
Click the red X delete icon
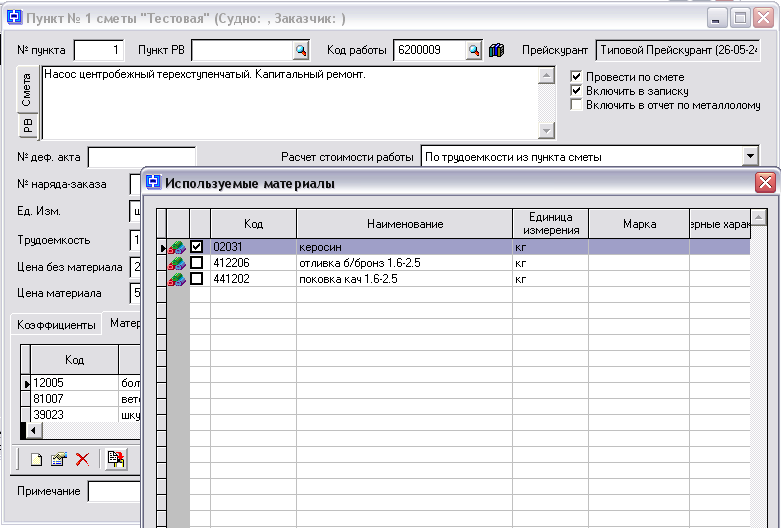[82, 459]
